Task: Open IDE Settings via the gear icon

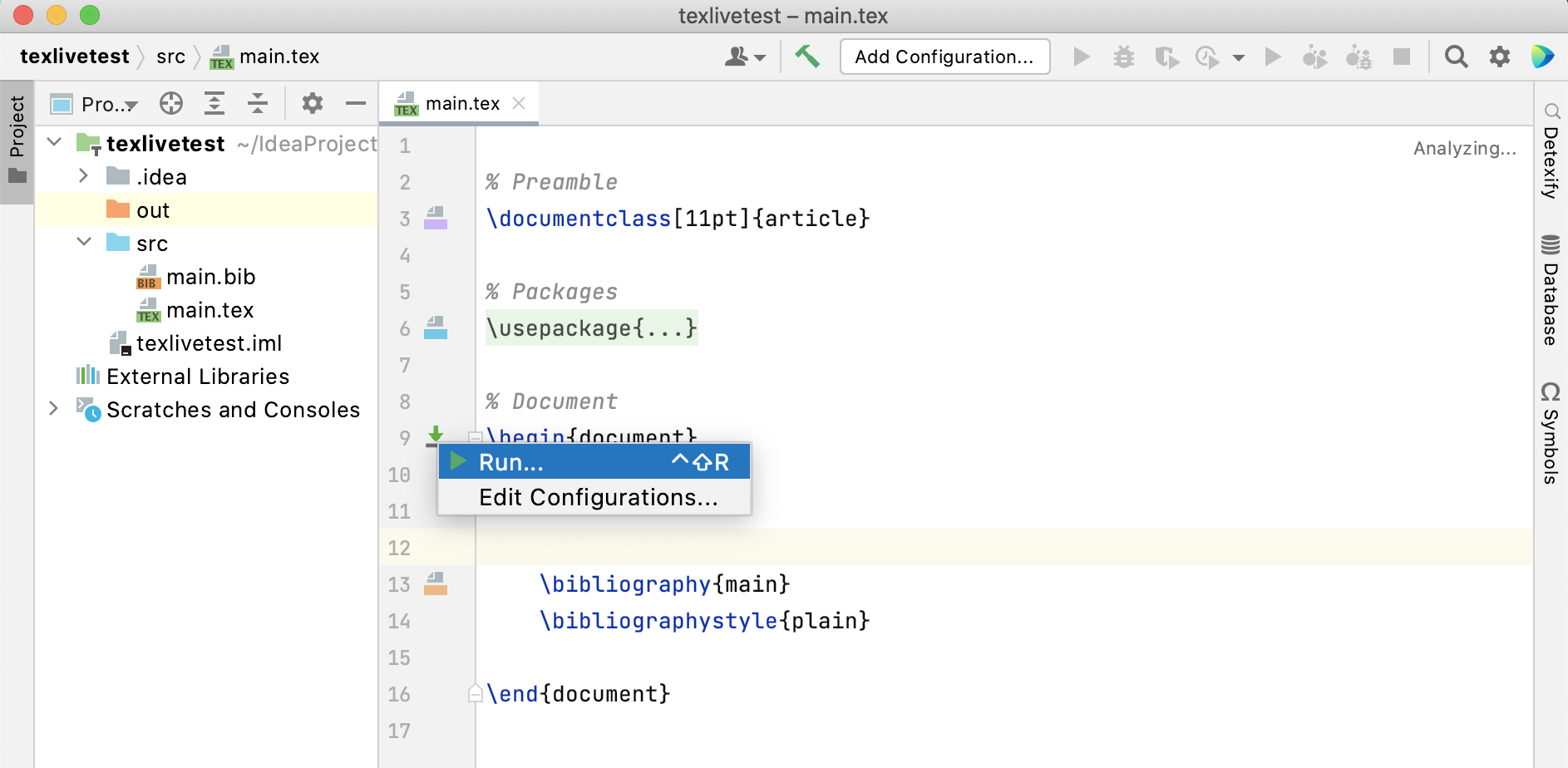Action: click(x=1501, y=57)
